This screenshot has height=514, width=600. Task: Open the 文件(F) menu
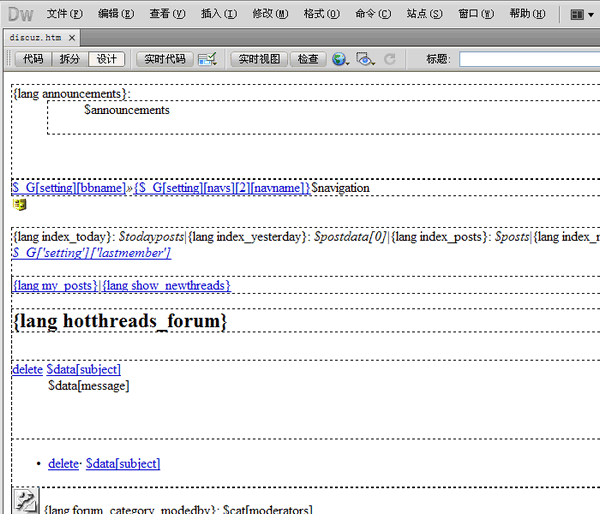point(65,15)
